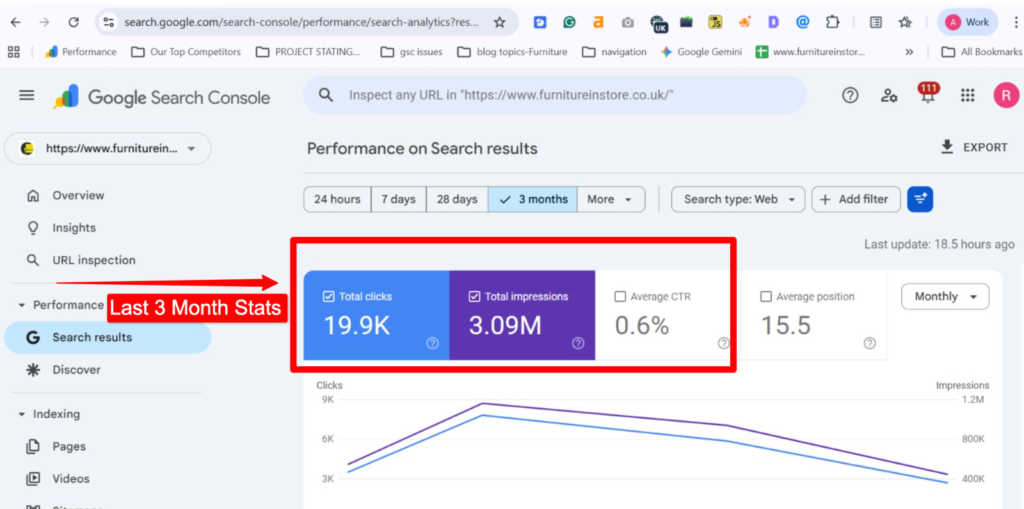
Task: Click the UK globe extension icon
Action: click(658, 24)
